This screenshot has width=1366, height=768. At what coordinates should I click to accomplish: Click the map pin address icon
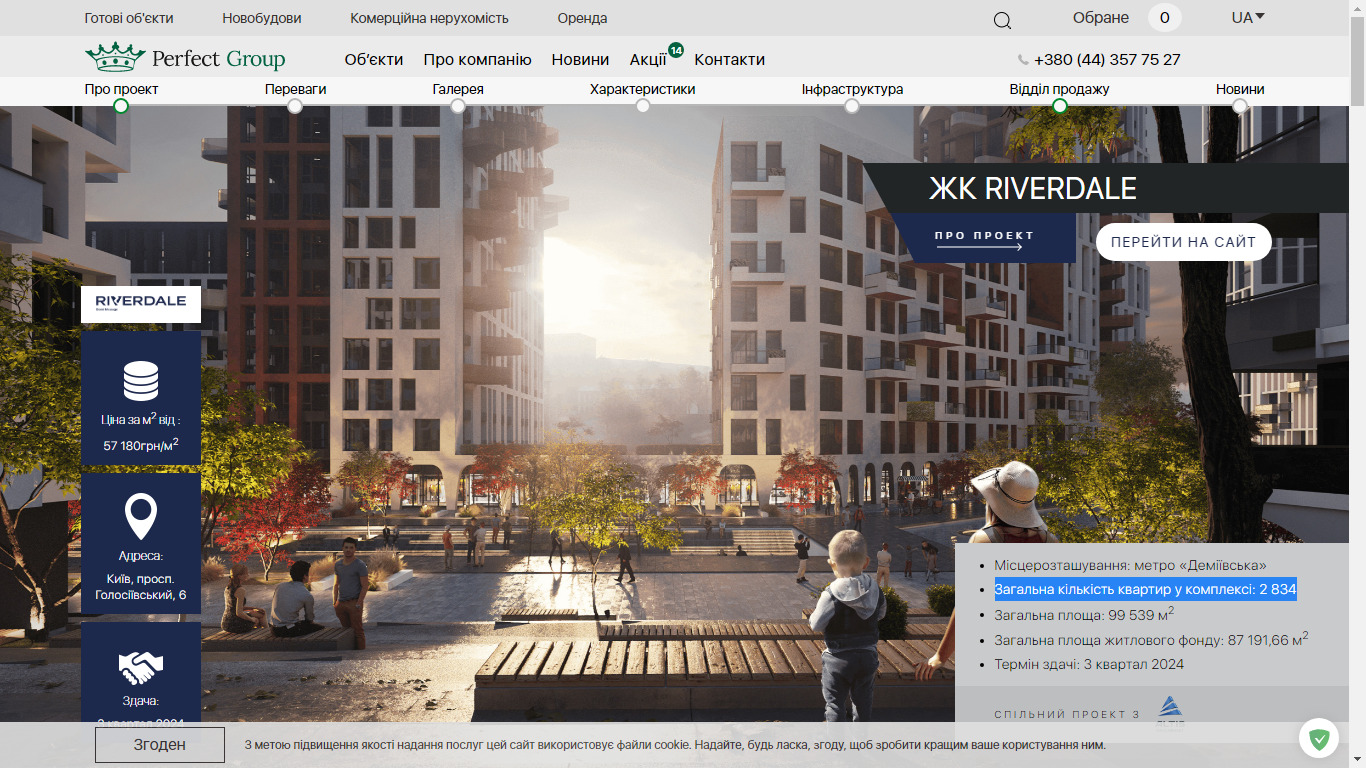(141, 516)
